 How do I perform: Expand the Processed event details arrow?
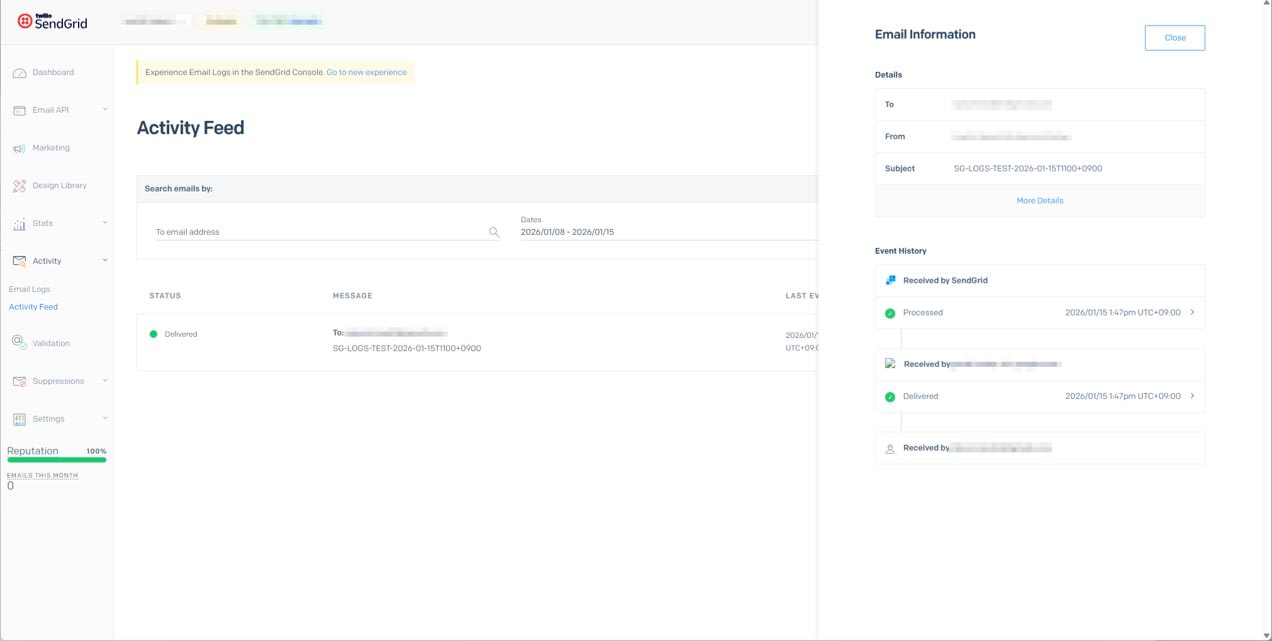pos(1192,312)
